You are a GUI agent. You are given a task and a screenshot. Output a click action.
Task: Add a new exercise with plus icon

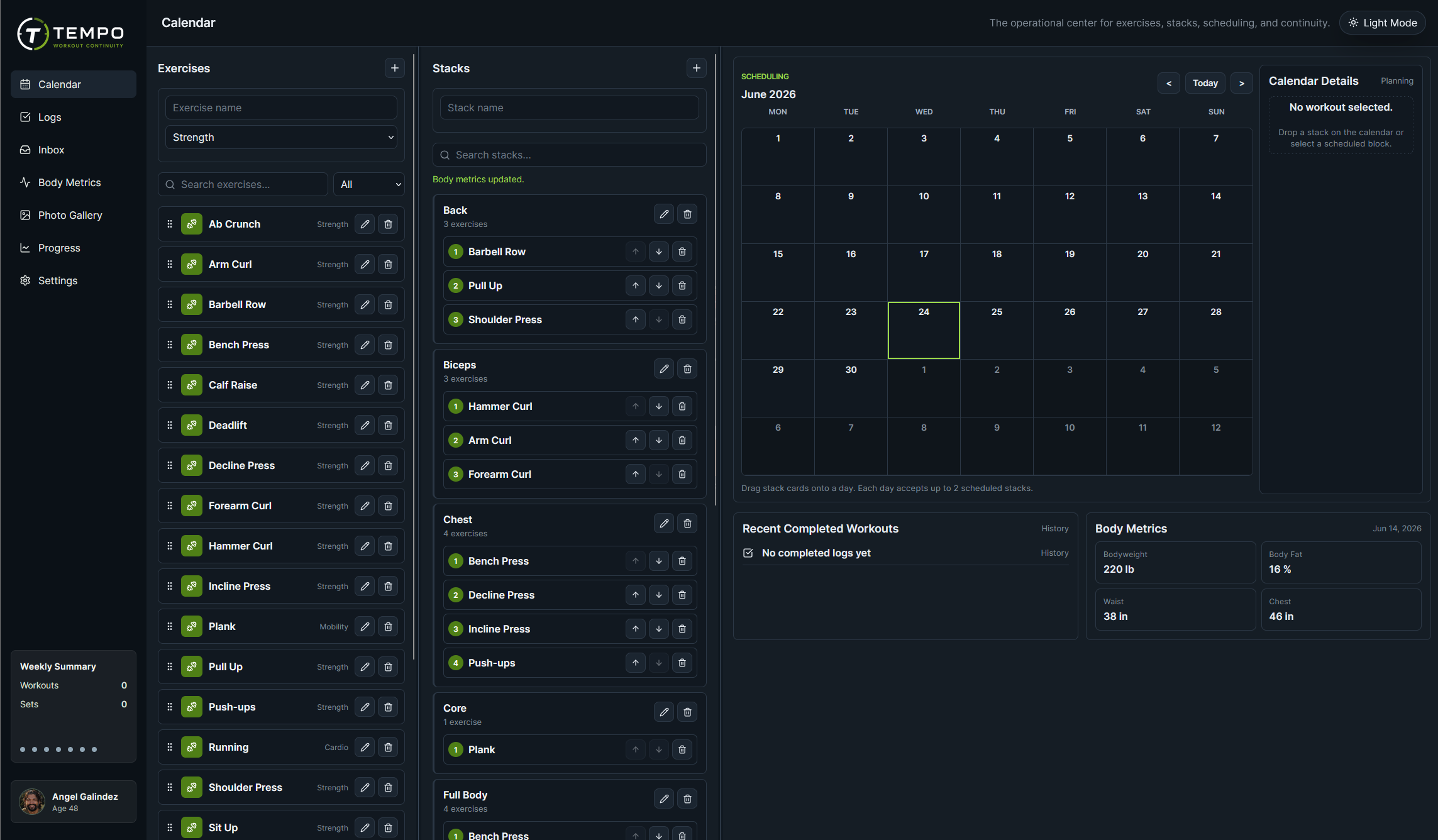pyautogui.click(x=394, y=68)
